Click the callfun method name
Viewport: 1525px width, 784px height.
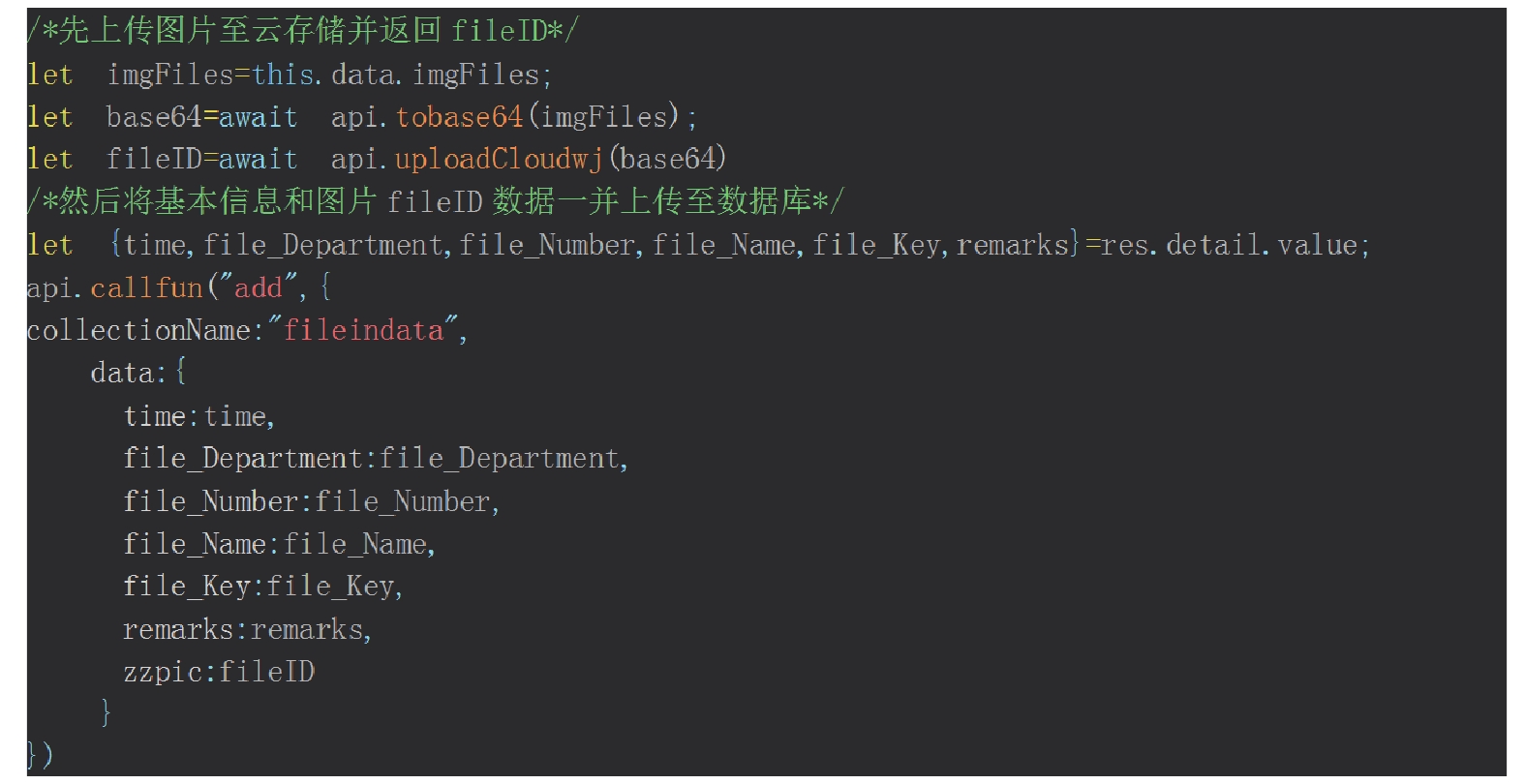146,287
